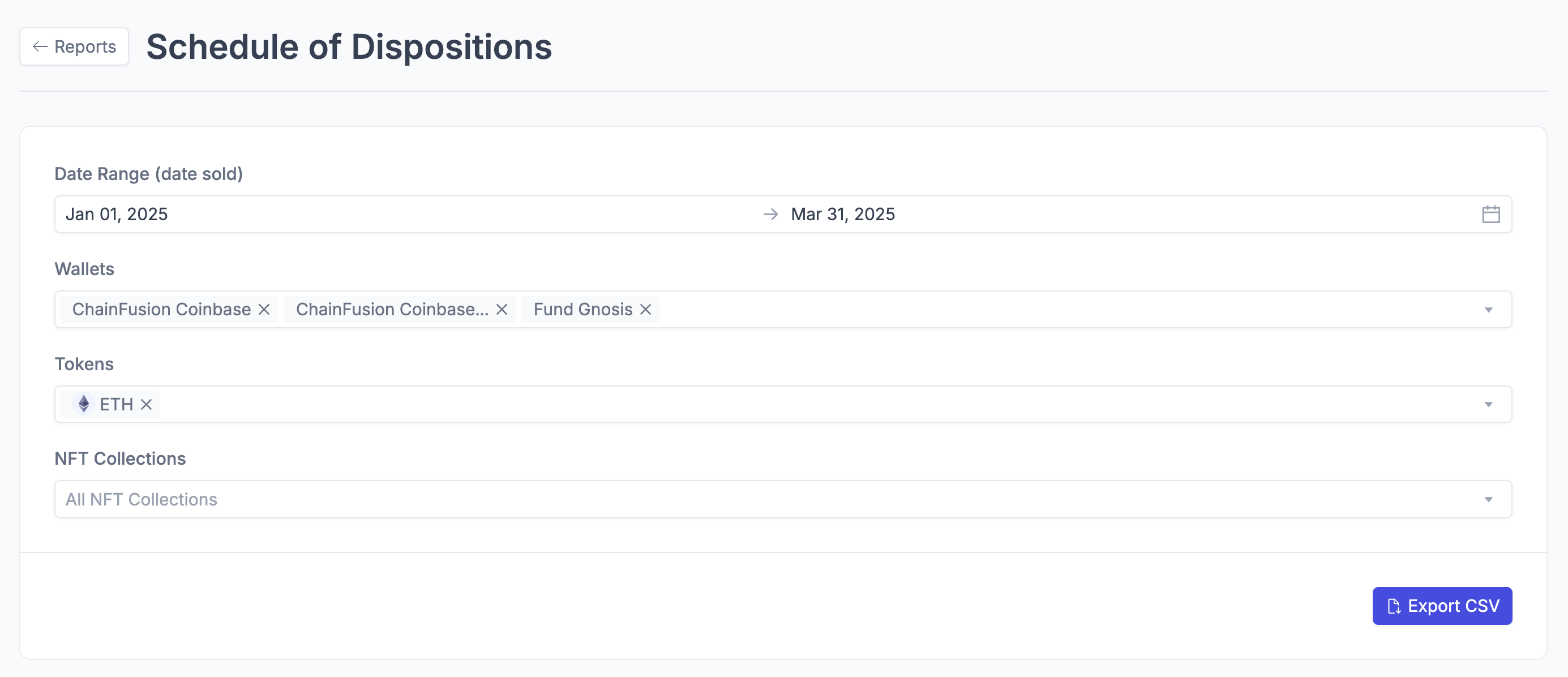1568x677 pixels.
Task: Click the file icon on Export CSV
Action: point(1394,606)
